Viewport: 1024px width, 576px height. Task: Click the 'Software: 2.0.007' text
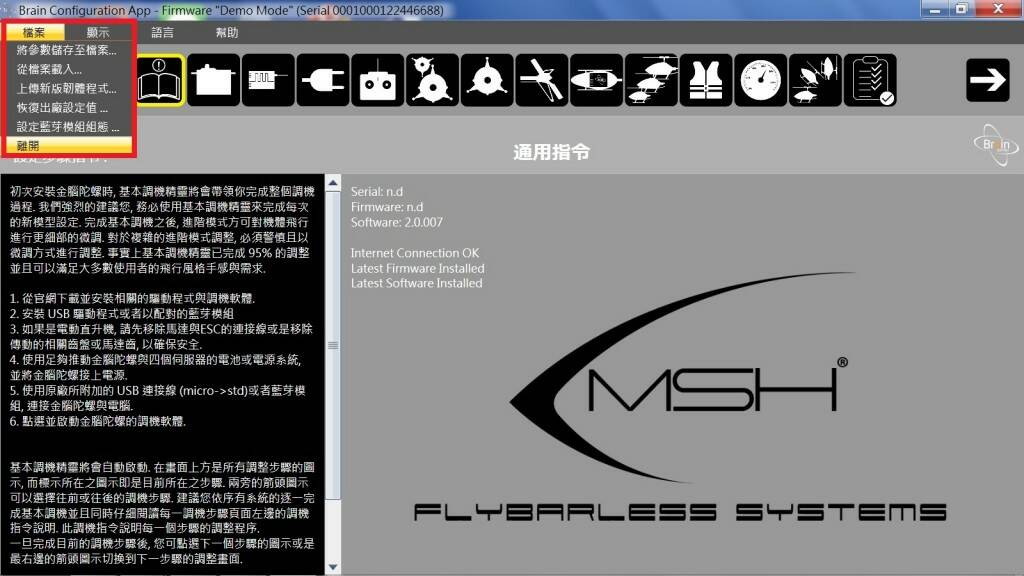tap(396, 222)
